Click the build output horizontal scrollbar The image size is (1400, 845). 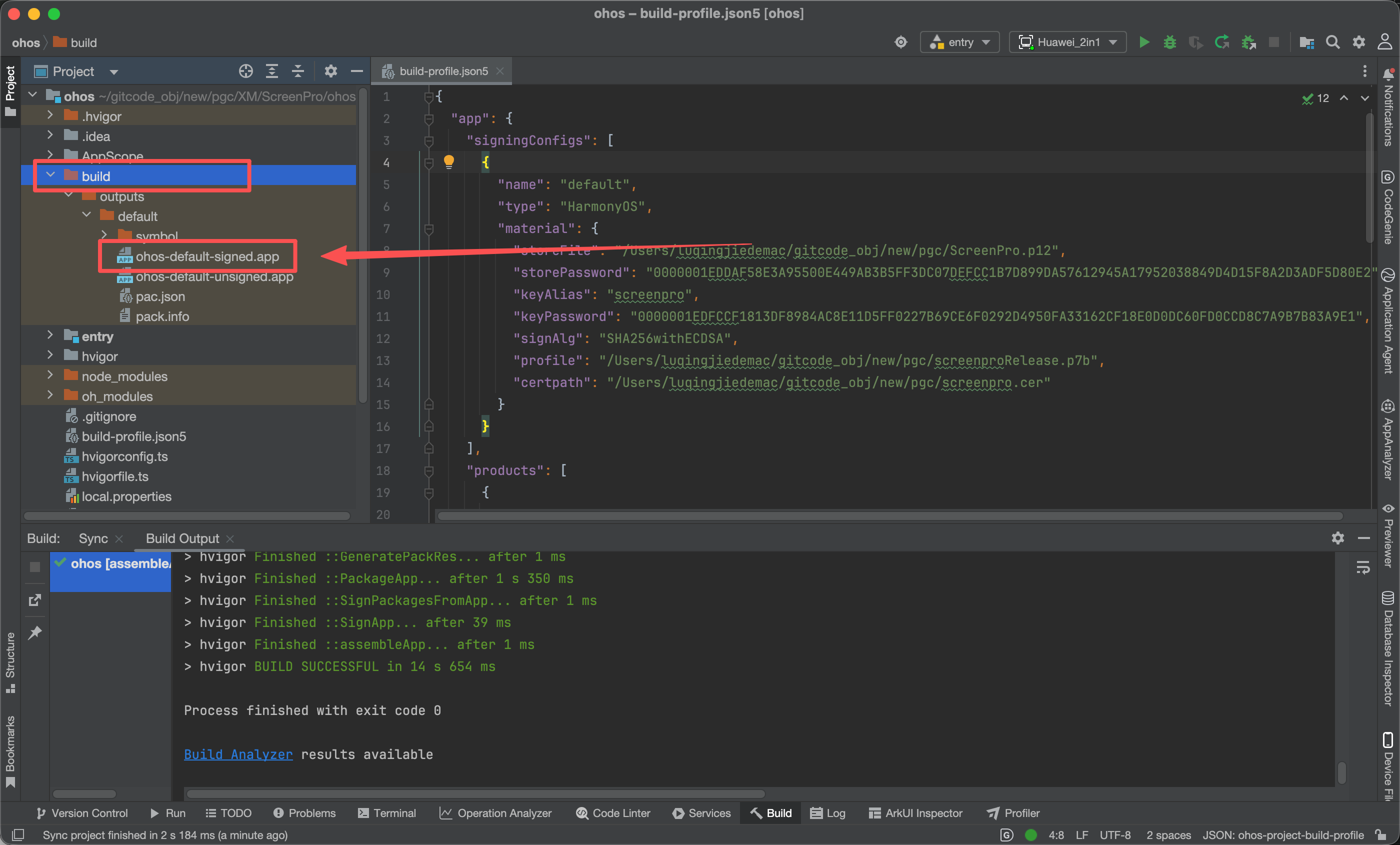[x=475, y=793]
